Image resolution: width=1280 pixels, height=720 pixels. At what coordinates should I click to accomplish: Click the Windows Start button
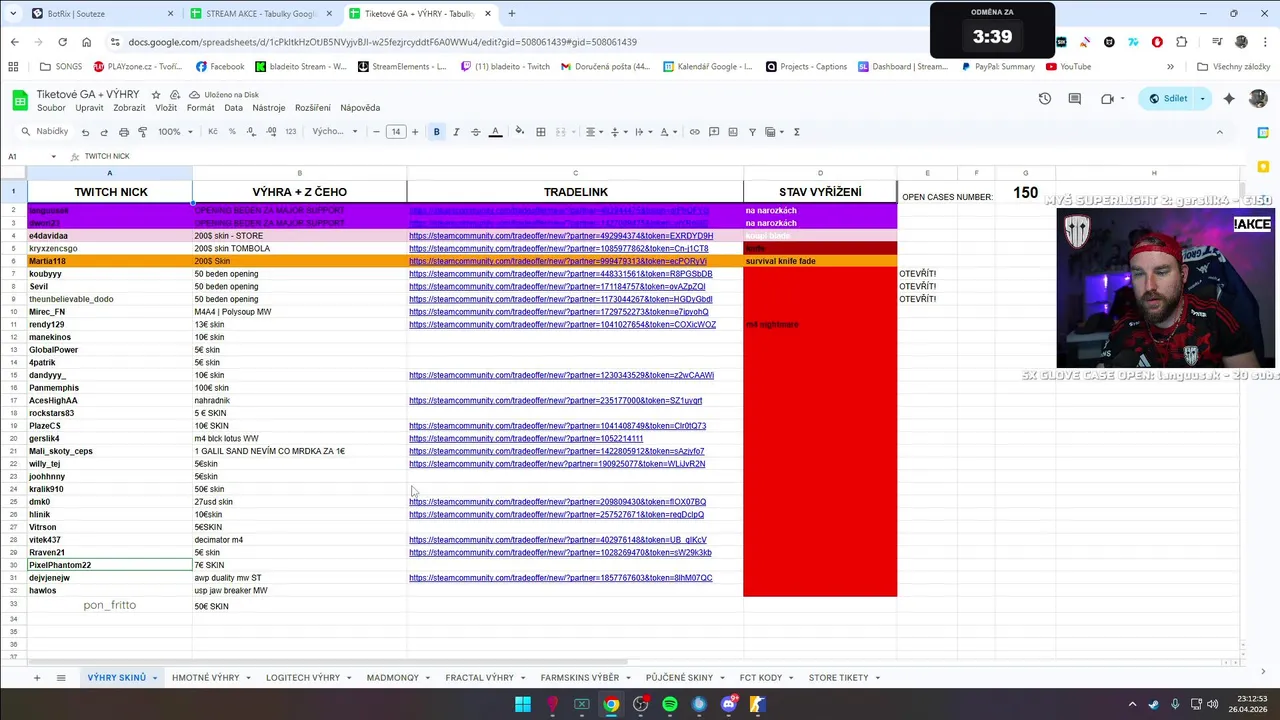point(523,704)
